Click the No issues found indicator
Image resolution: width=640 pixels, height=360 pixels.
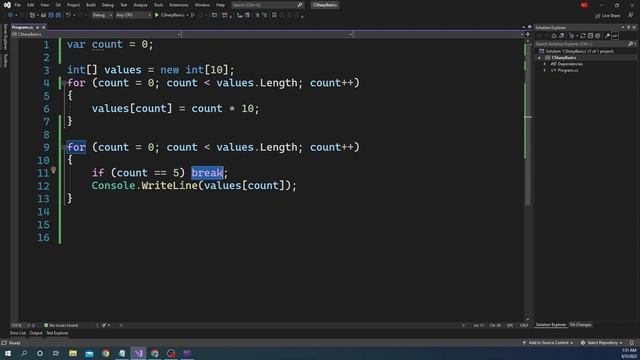tap(61, 325)
